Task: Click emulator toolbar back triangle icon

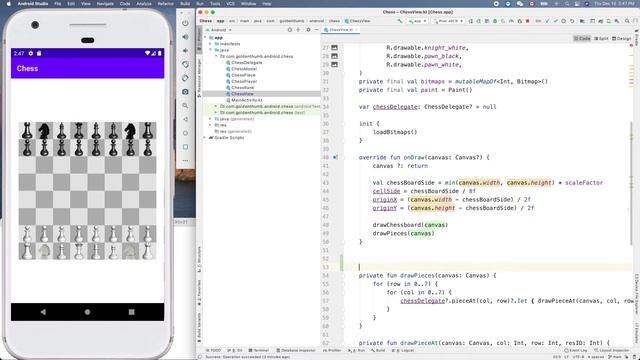Action: 185,119
